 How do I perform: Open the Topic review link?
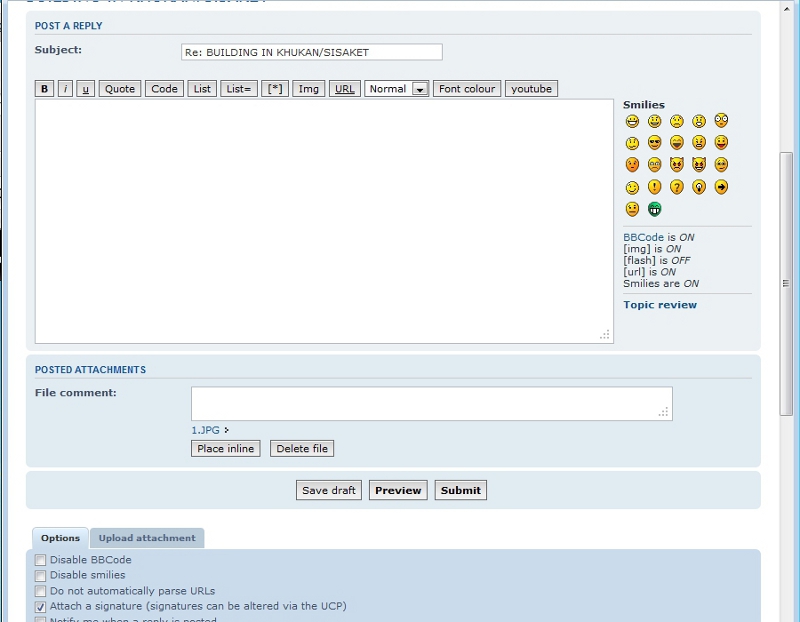[x=660, y=305]
